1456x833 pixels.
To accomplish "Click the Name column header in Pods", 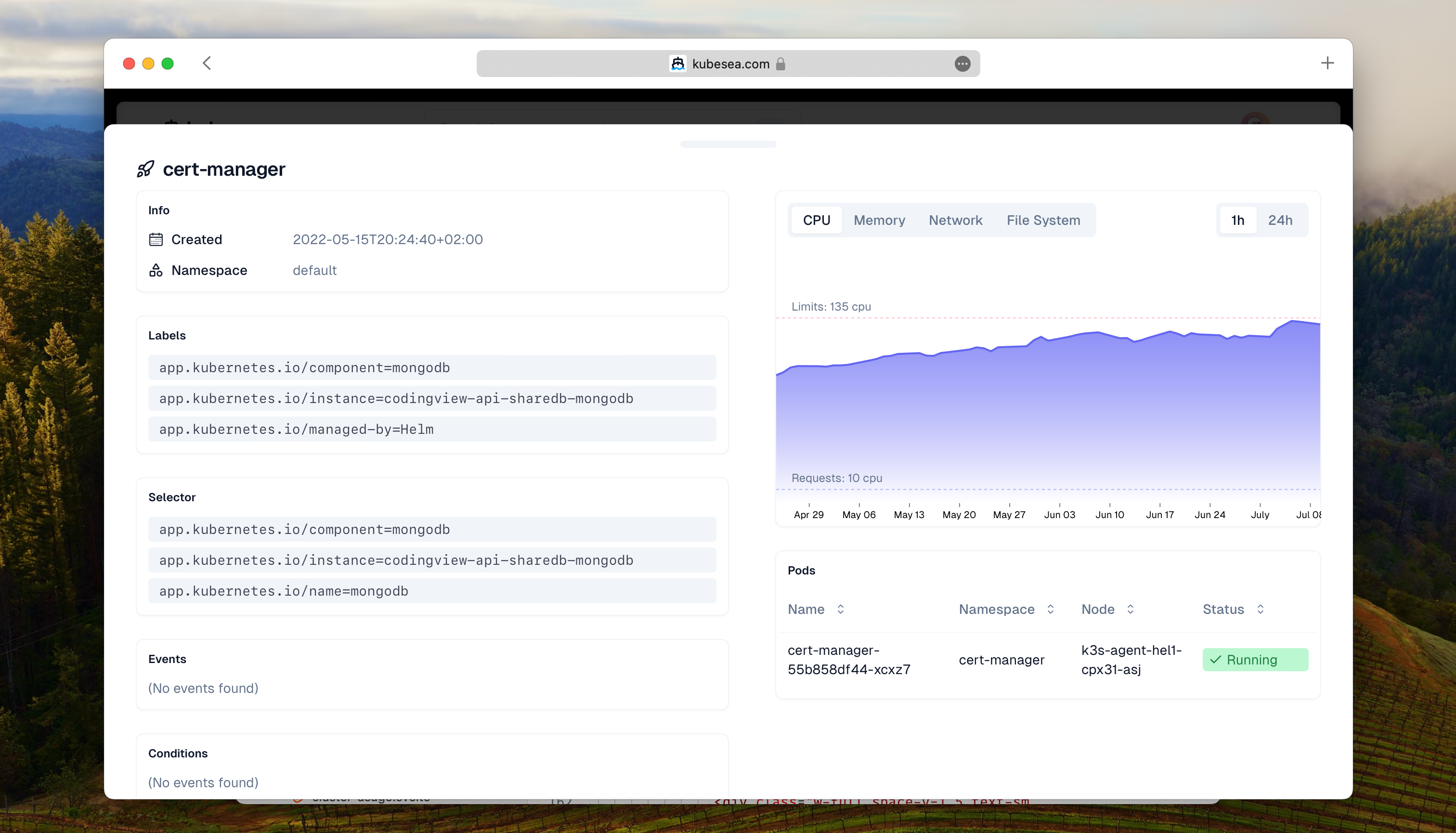I will click(x=806, y=609).
